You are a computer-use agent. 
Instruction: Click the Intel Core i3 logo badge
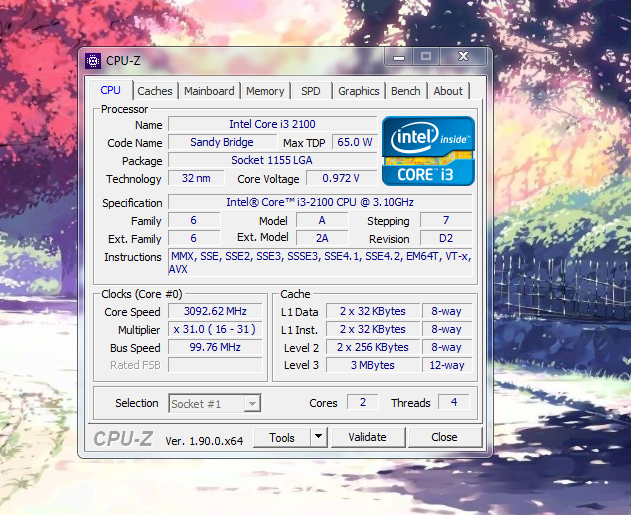(x=428, y=151)
